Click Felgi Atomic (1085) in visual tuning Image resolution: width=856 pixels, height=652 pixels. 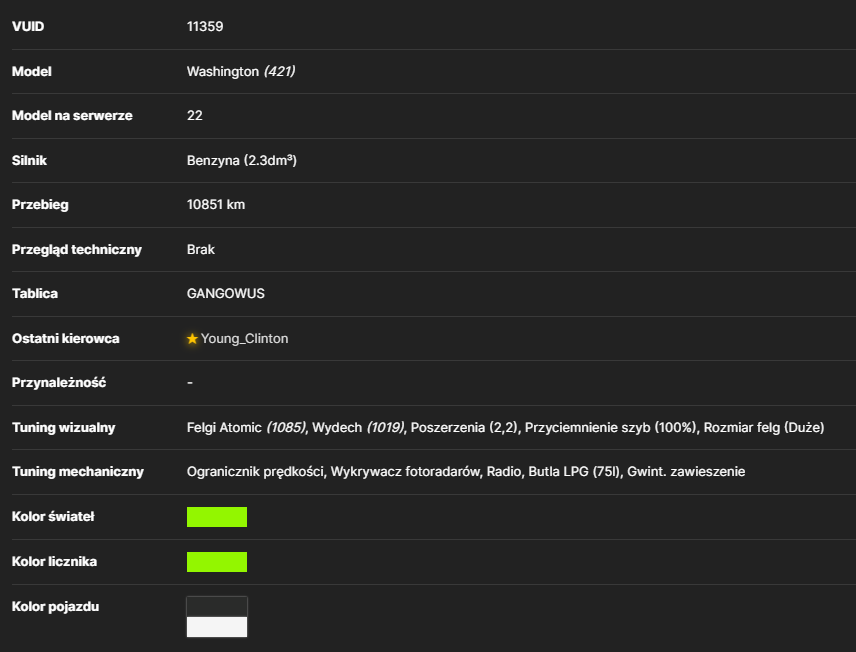[x=247, y=428]
